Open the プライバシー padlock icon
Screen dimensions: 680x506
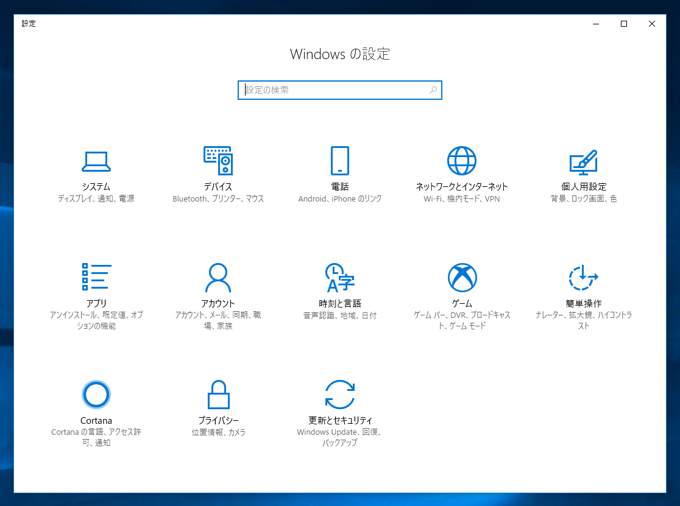tap(218, 395)
